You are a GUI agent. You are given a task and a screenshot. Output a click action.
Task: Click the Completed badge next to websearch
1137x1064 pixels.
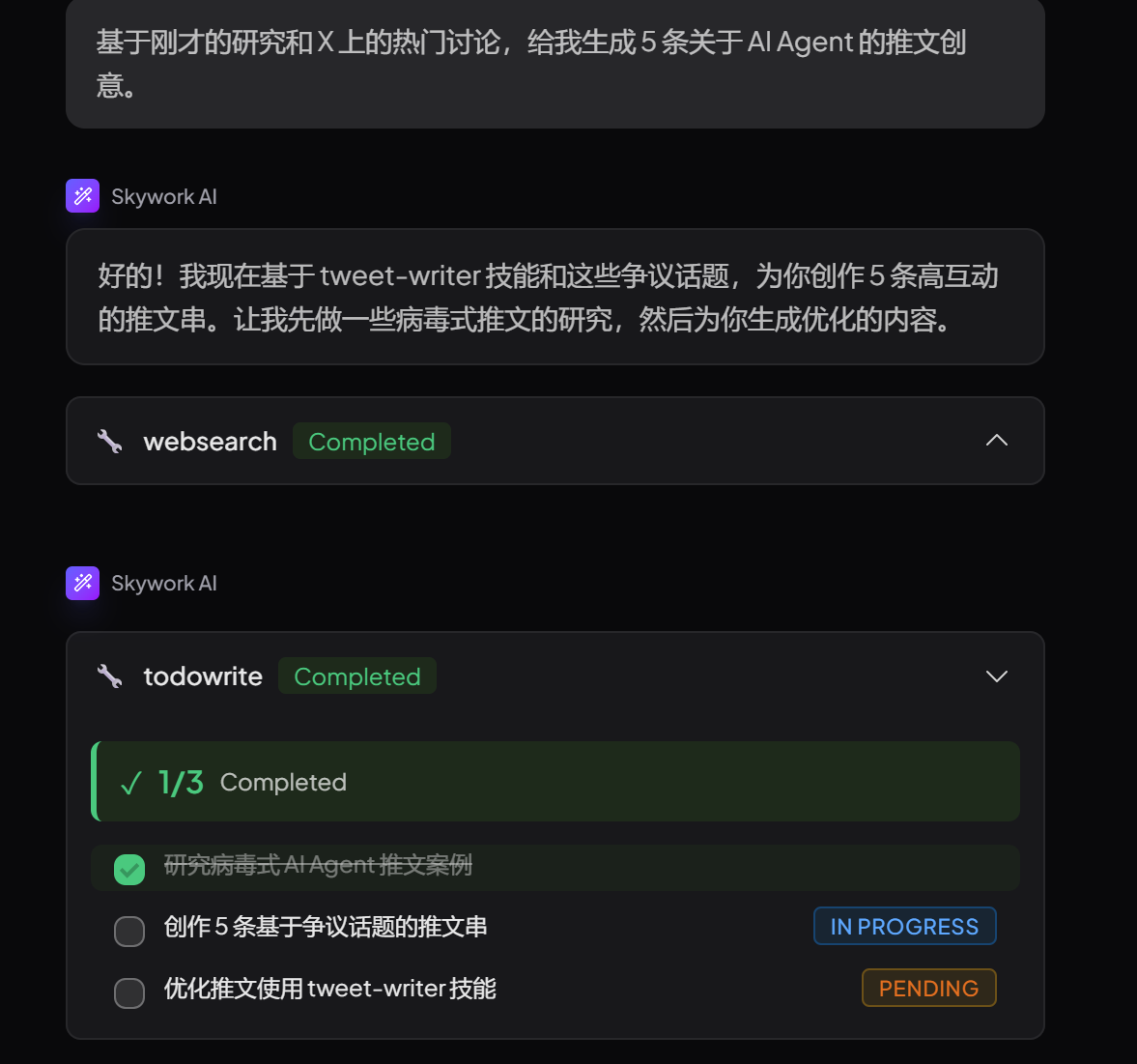pyautogui.click(x=371, y=442)
